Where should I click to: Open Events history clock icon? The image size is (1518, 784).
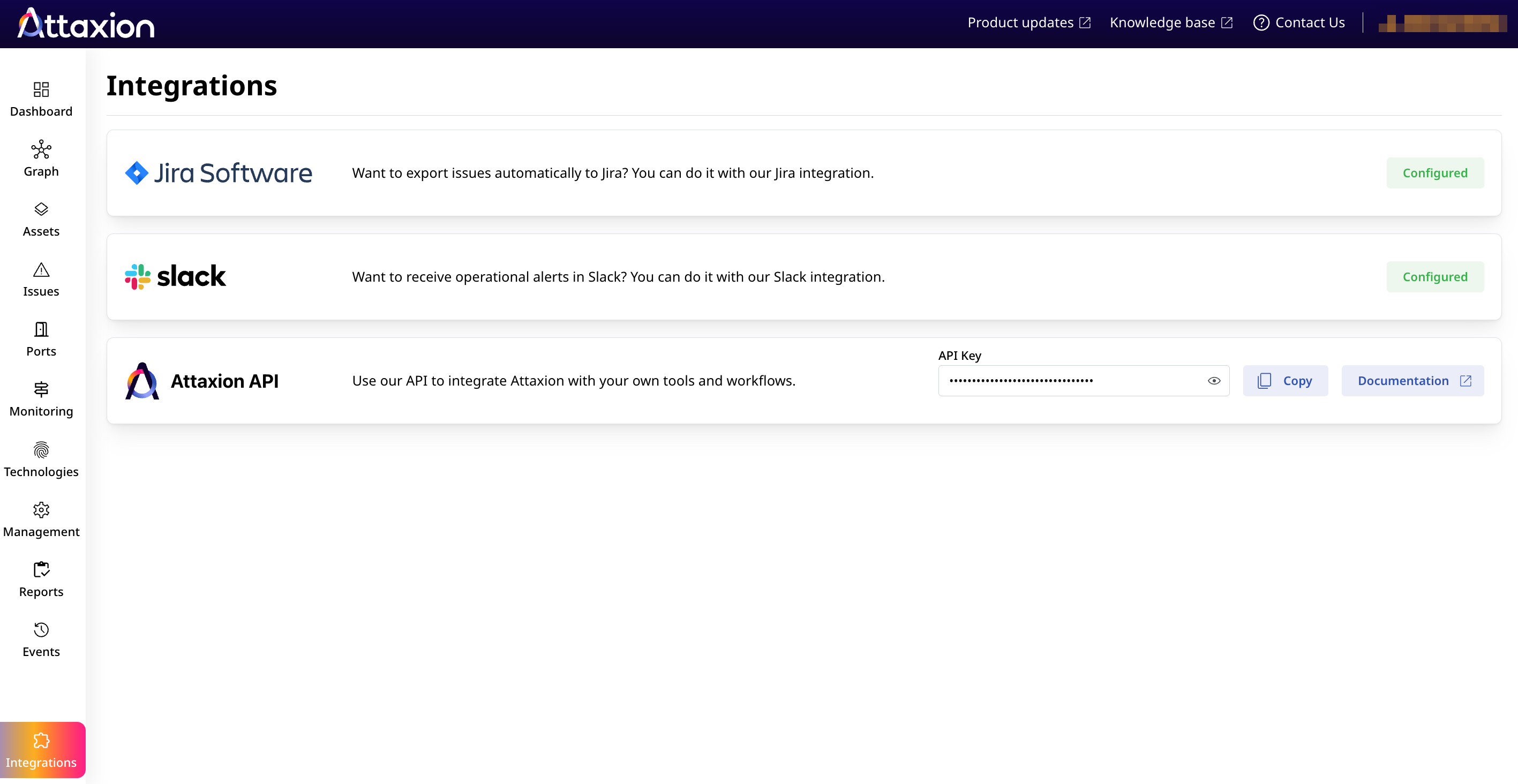click(41, 630)
